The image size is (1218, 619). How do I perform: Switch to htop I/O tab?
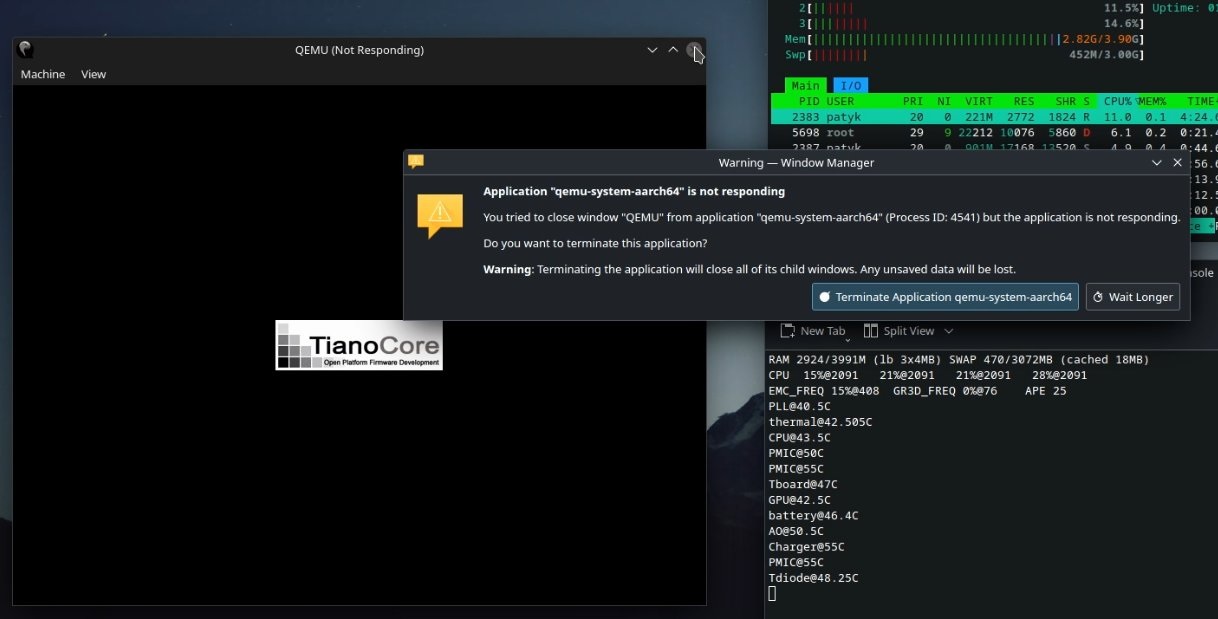851,86
